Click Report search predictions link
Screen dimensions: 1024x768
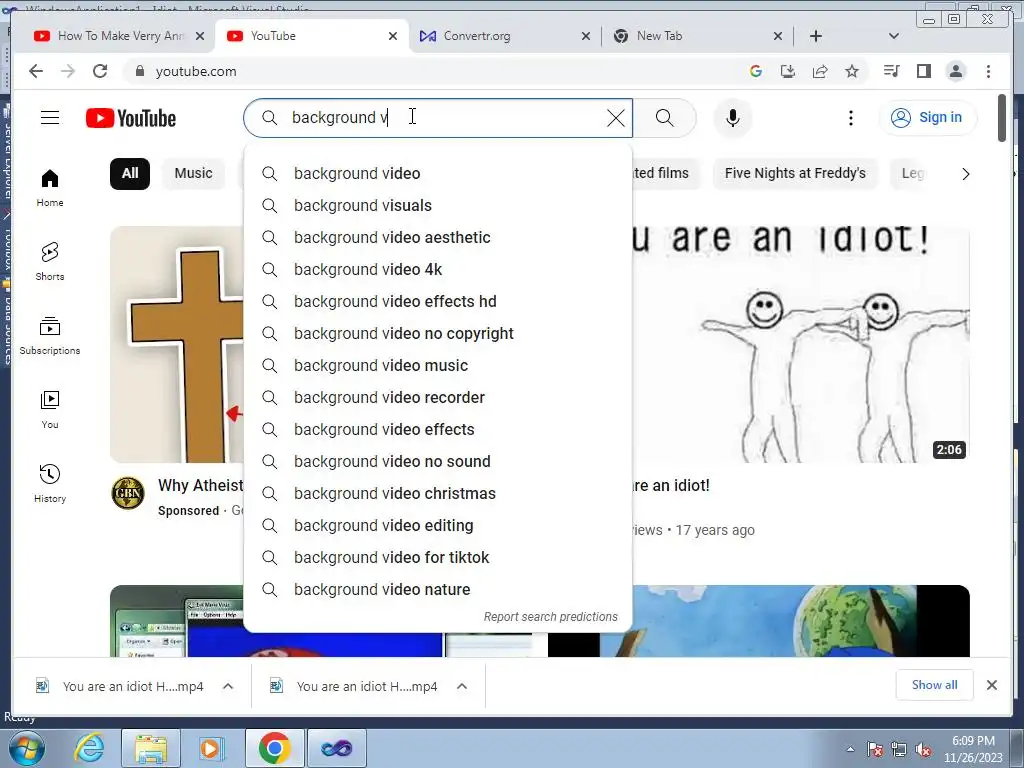click(x=551, y=616)
